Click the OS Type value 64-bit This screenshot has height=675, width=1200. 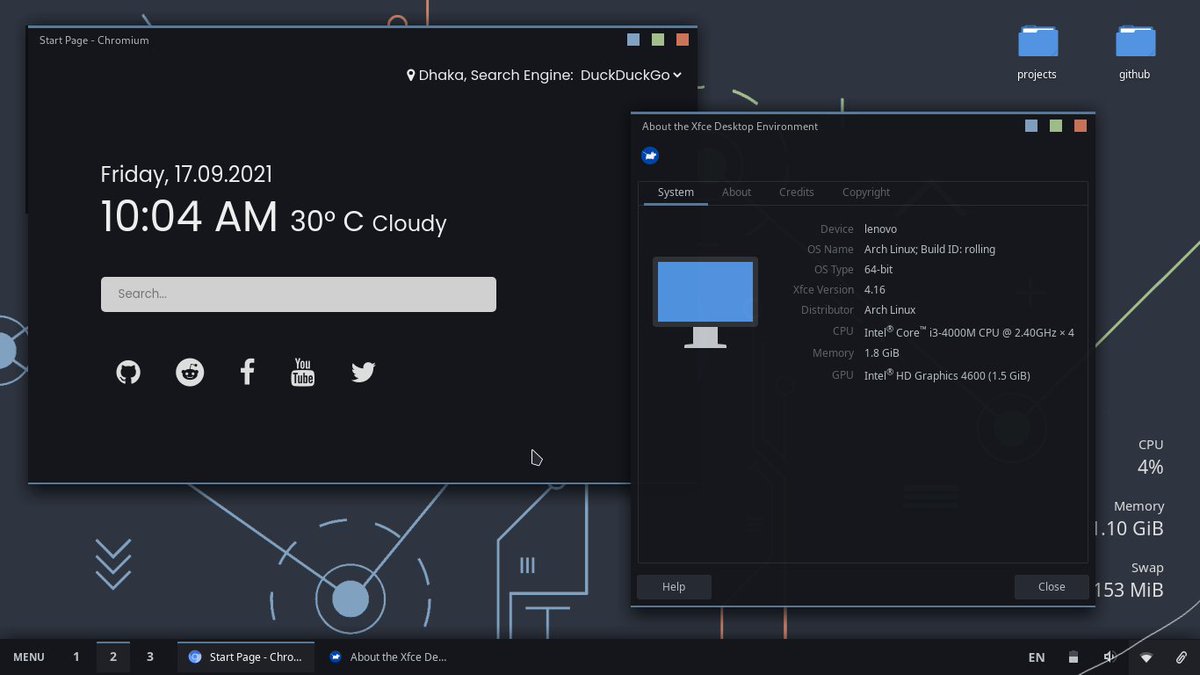tap(879, 269)
